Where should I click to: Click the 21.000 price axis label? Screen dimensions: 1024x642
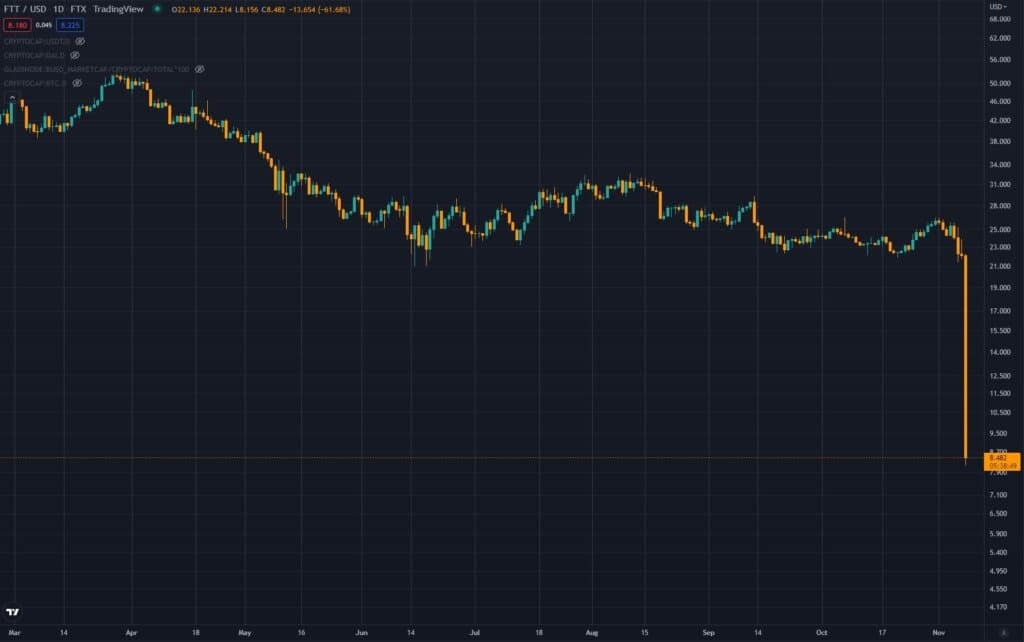coord(1000,266)
